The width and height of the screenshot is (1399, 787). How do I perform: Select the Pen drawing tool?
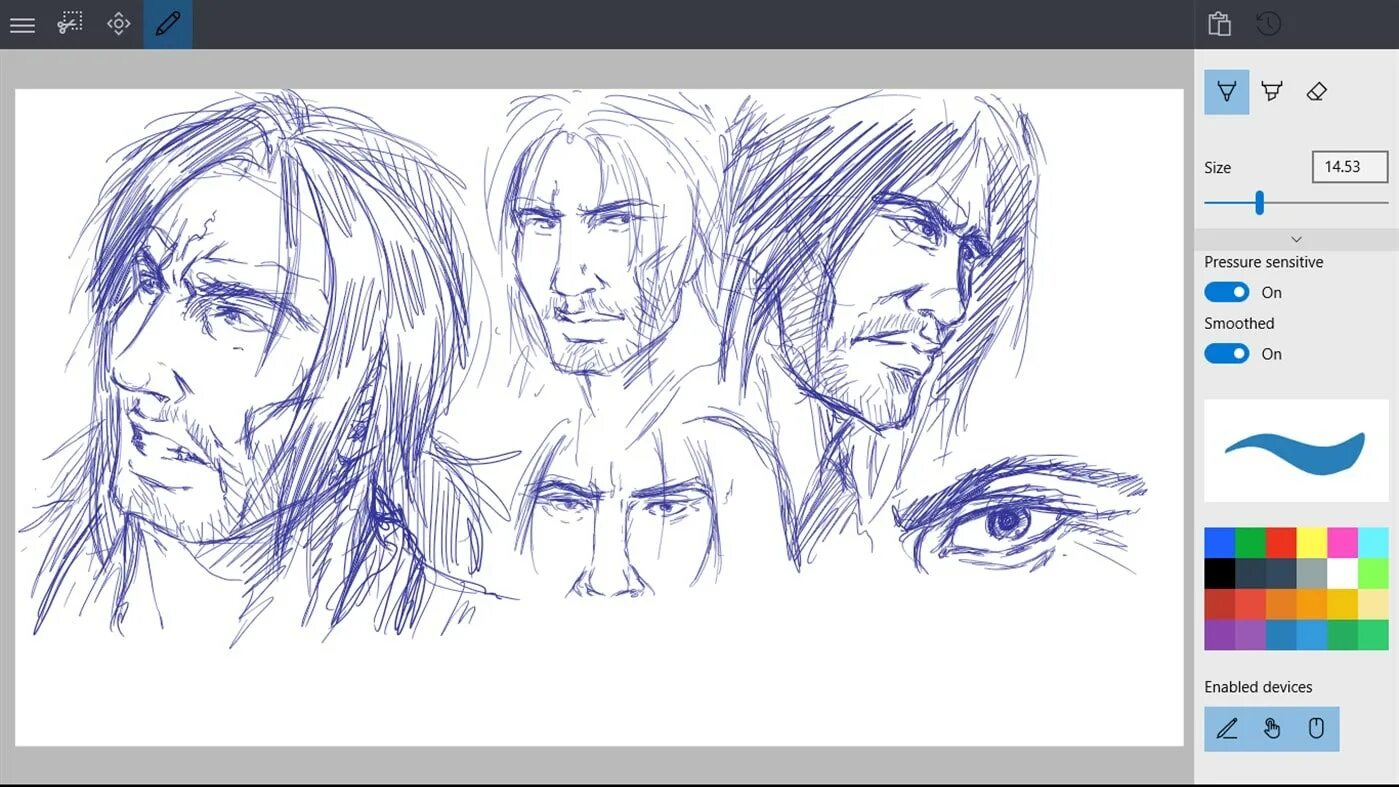point(1226,91)
